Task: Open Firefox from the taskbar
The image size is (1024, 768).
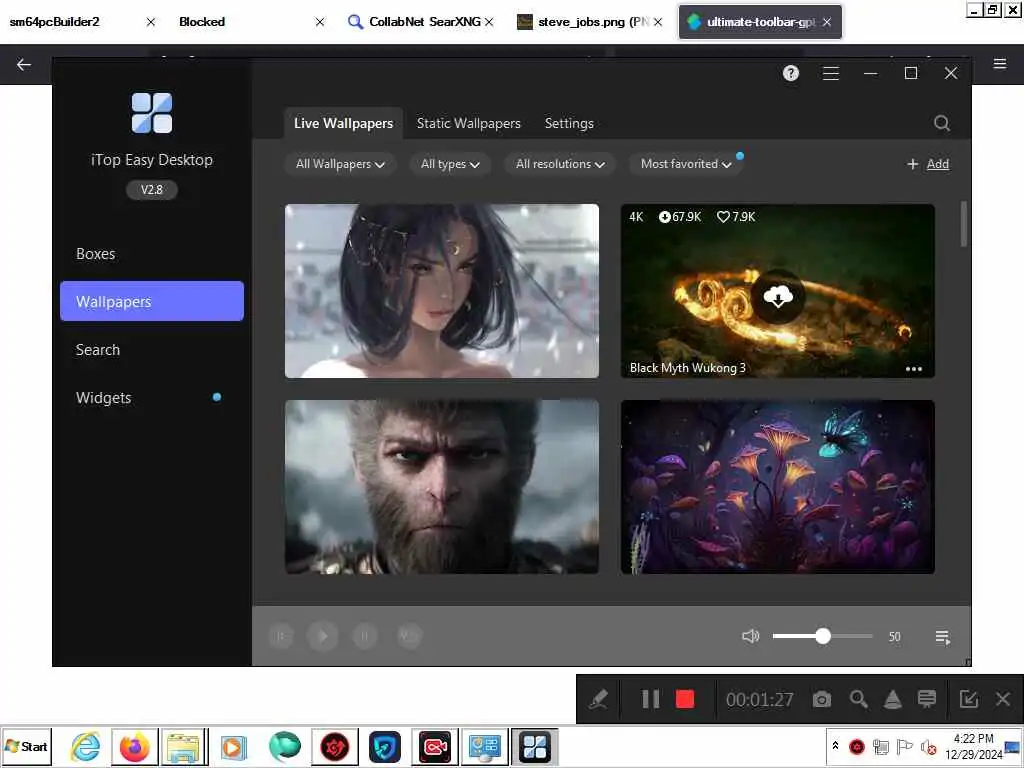Action: click(135, 746)
